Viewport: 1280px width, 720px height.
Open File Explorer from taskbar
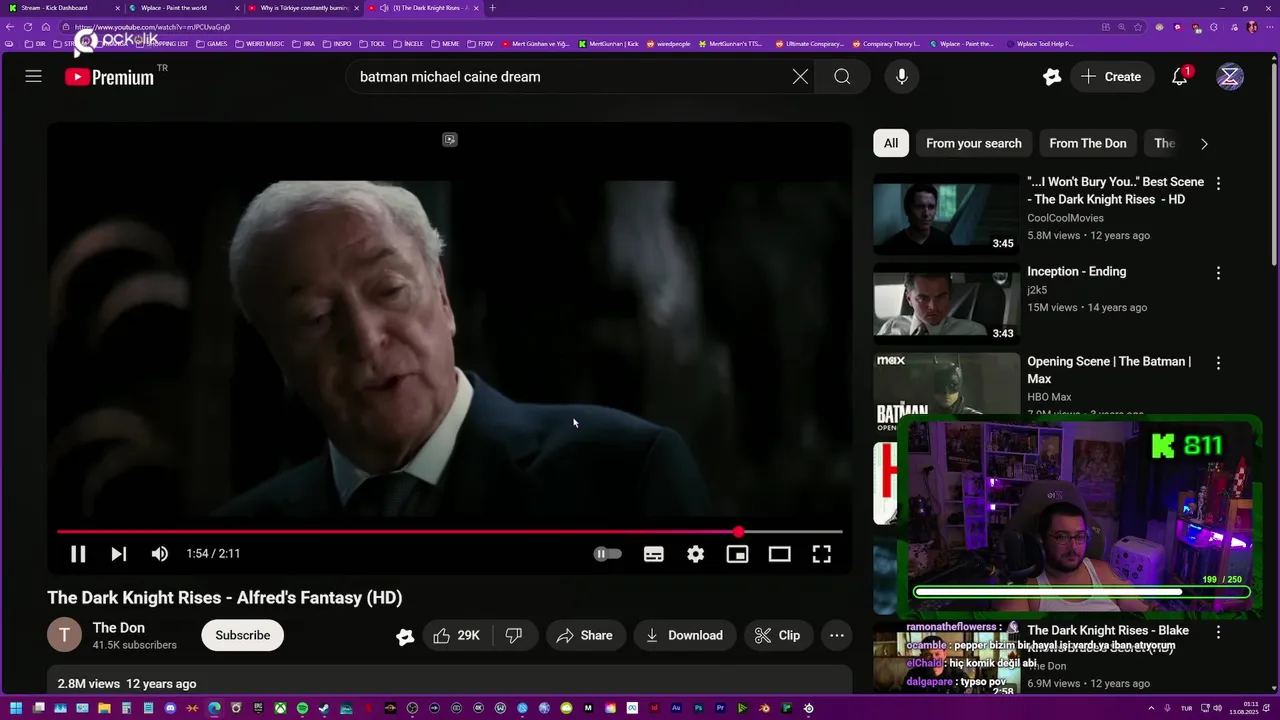(x=104, y=708)
